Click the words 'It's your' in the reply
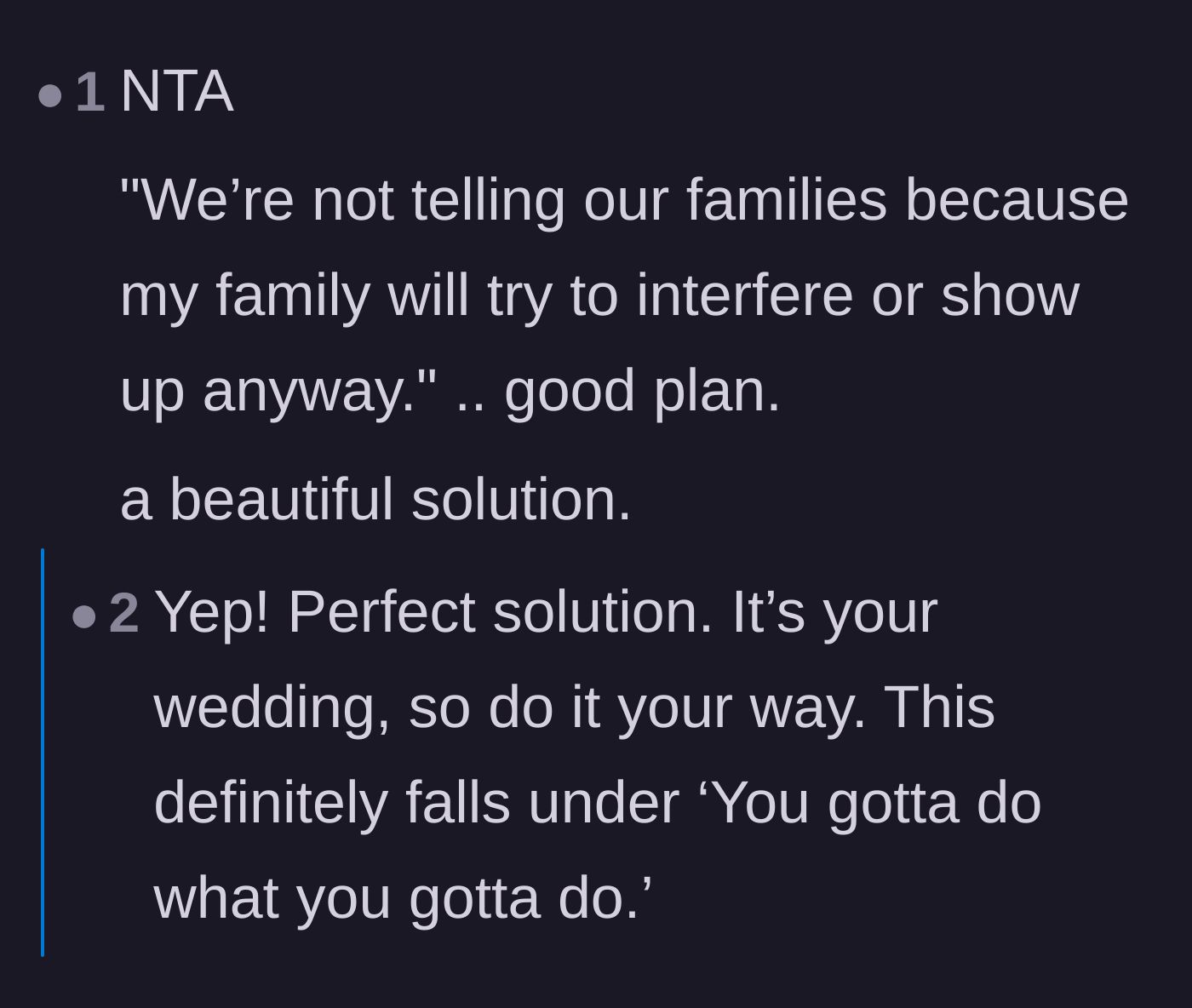The height and width of the screenshot is (1008, 1192). (x=835, y=613)
